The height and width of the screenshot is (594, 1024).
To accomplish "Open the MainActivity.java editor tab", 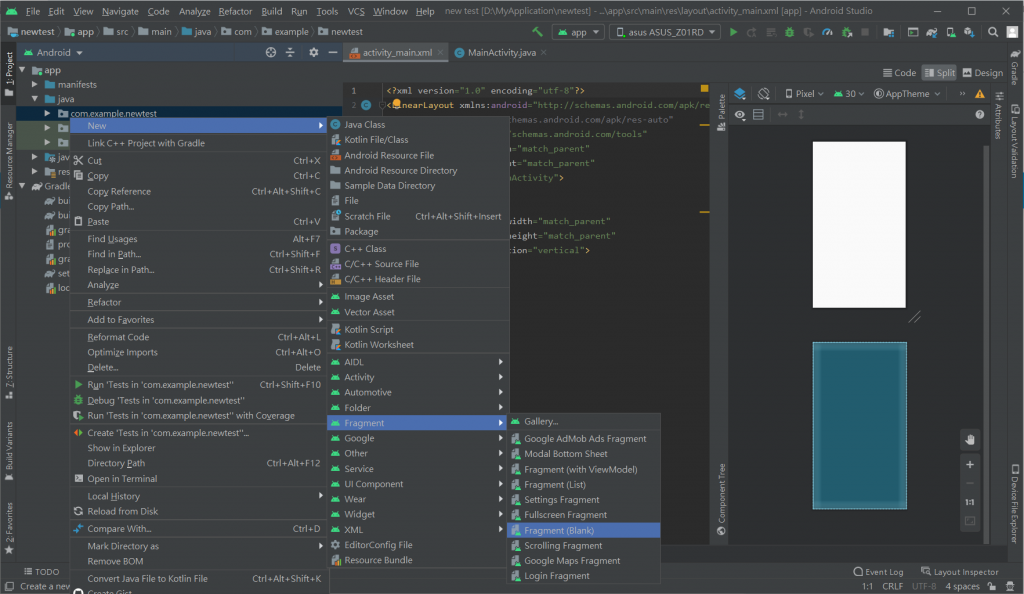I will [x=501, y=52].
